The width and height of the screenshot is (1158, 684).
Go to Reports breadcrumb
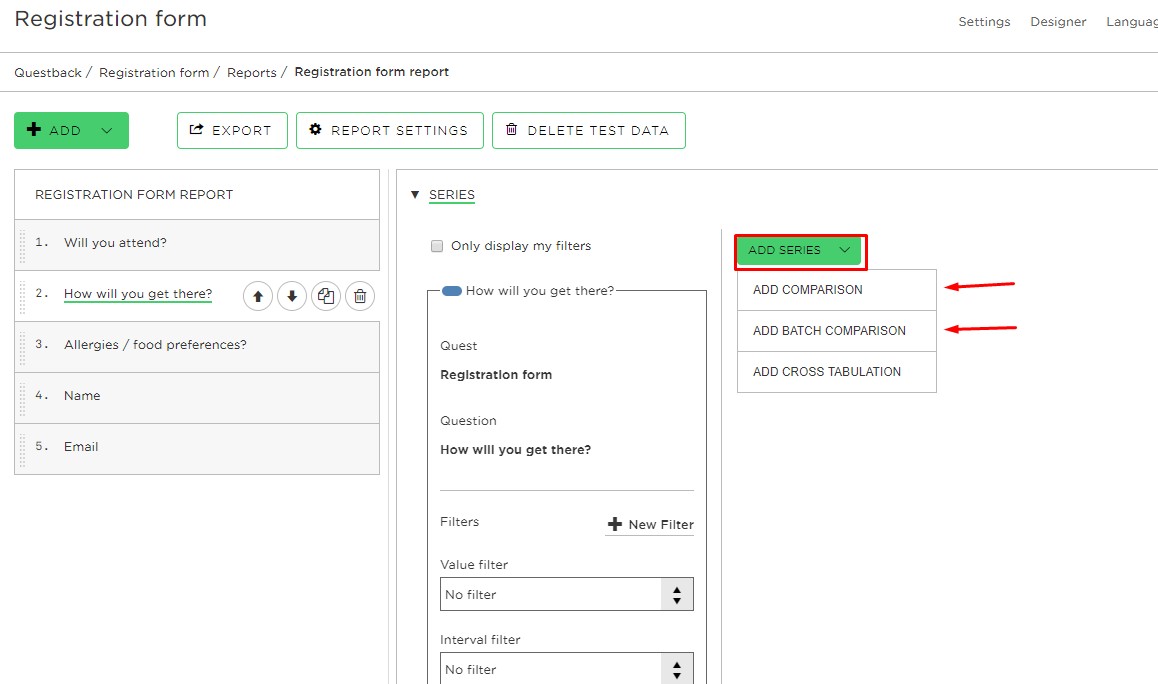[x=251, y=72]
